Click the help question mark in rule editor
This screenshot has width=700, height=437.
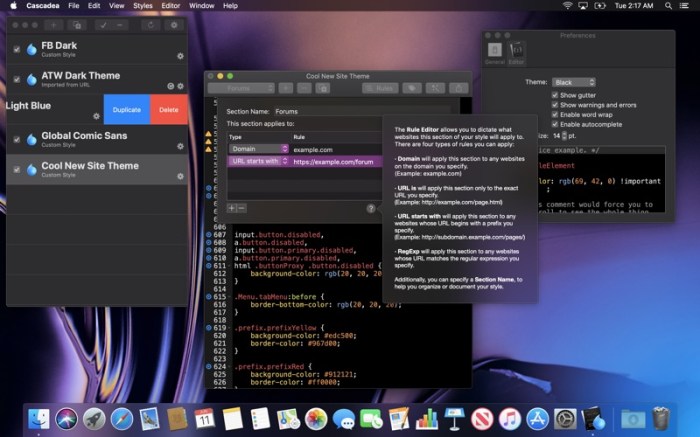point(370,208)
